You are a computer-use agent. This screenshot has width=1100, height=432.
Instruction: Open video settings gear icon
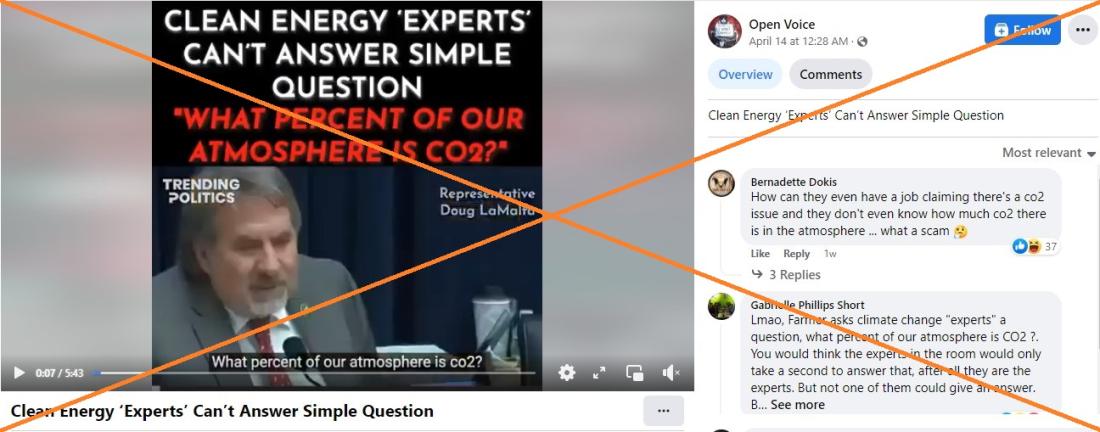567,372
